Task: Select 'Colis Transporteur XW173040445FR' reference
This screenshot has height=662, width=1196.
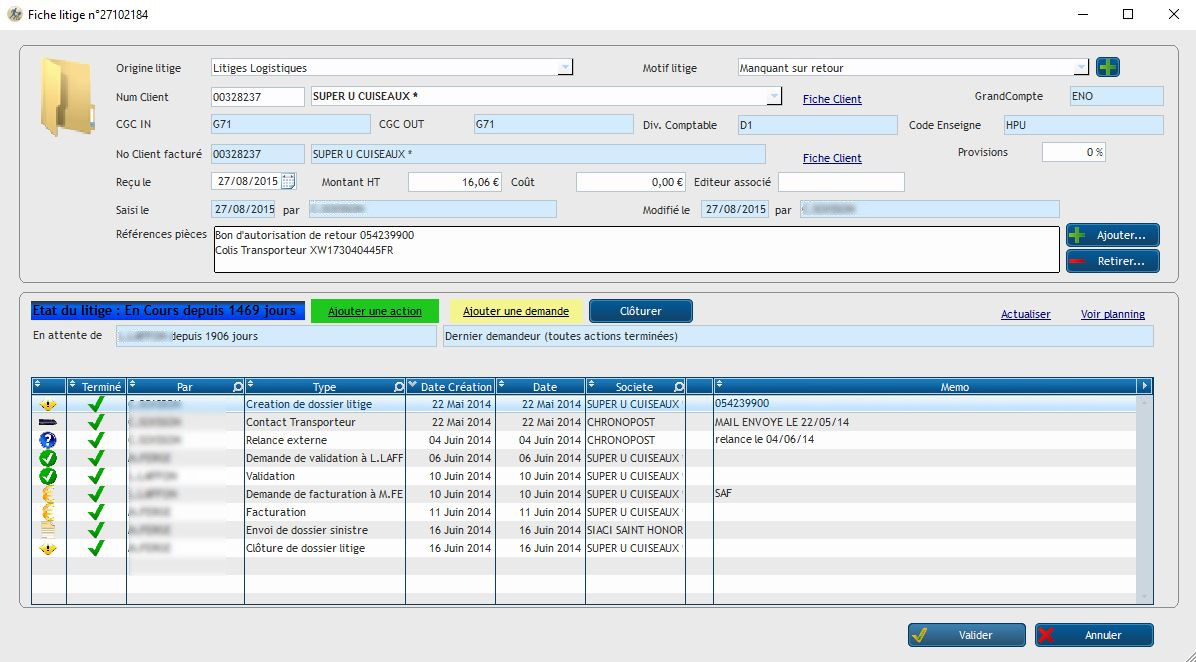Action: [x=304, y=250]
